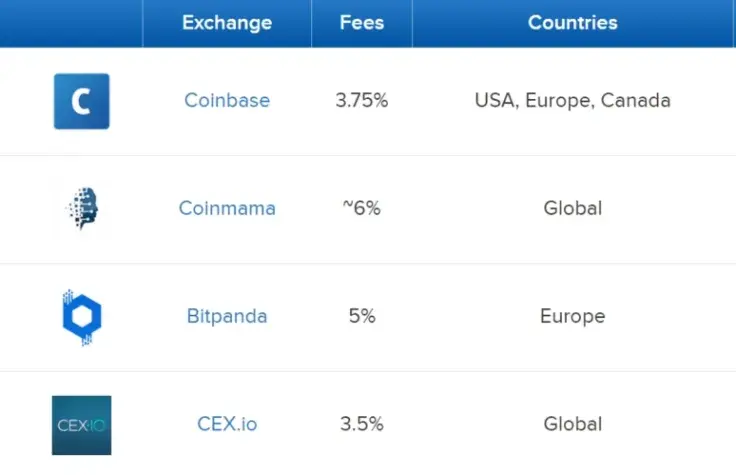736x475 pixels.
Task: Click the empty logo column header
Action: [x=71, y=23]
